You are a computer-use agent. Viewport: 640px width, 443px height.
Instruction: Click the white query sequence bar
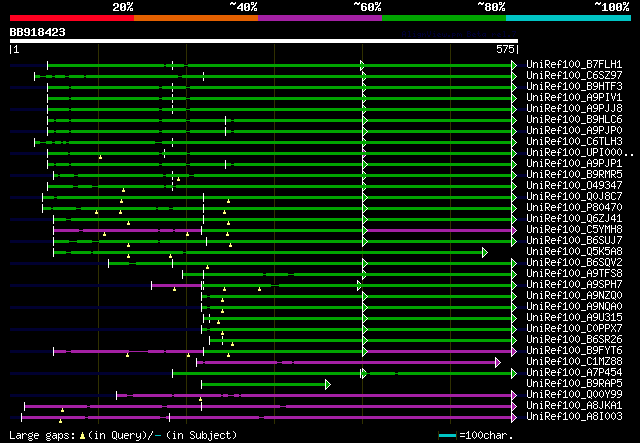point(264,41)
